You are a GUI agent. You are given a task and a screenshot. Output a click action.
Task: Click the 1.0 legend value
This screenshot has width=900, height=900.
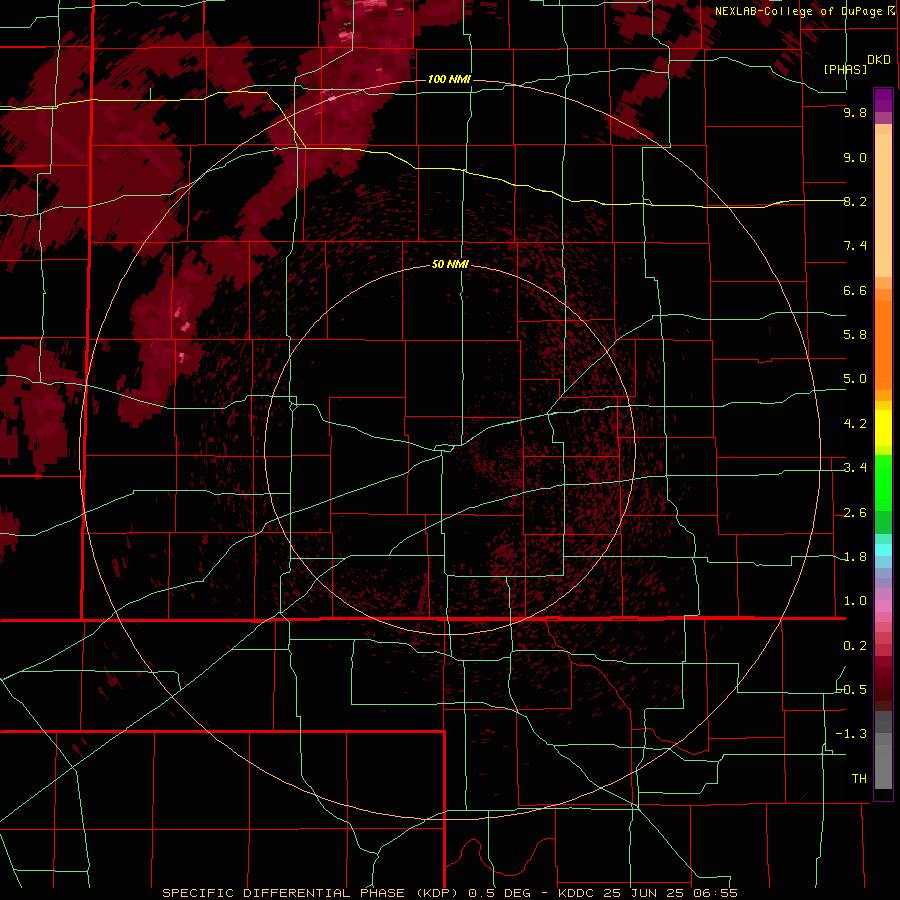[x=855, y=601]
